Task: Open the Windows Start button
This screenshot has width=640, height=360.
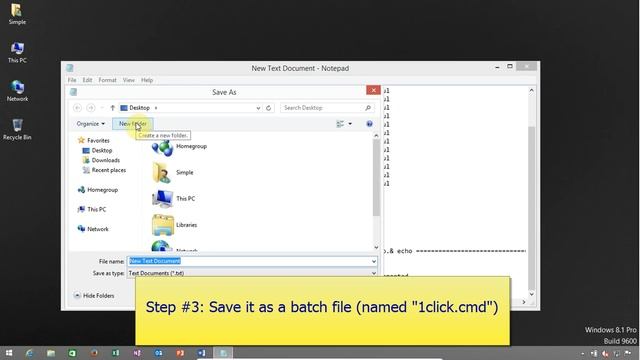Action: pos(9,353)
